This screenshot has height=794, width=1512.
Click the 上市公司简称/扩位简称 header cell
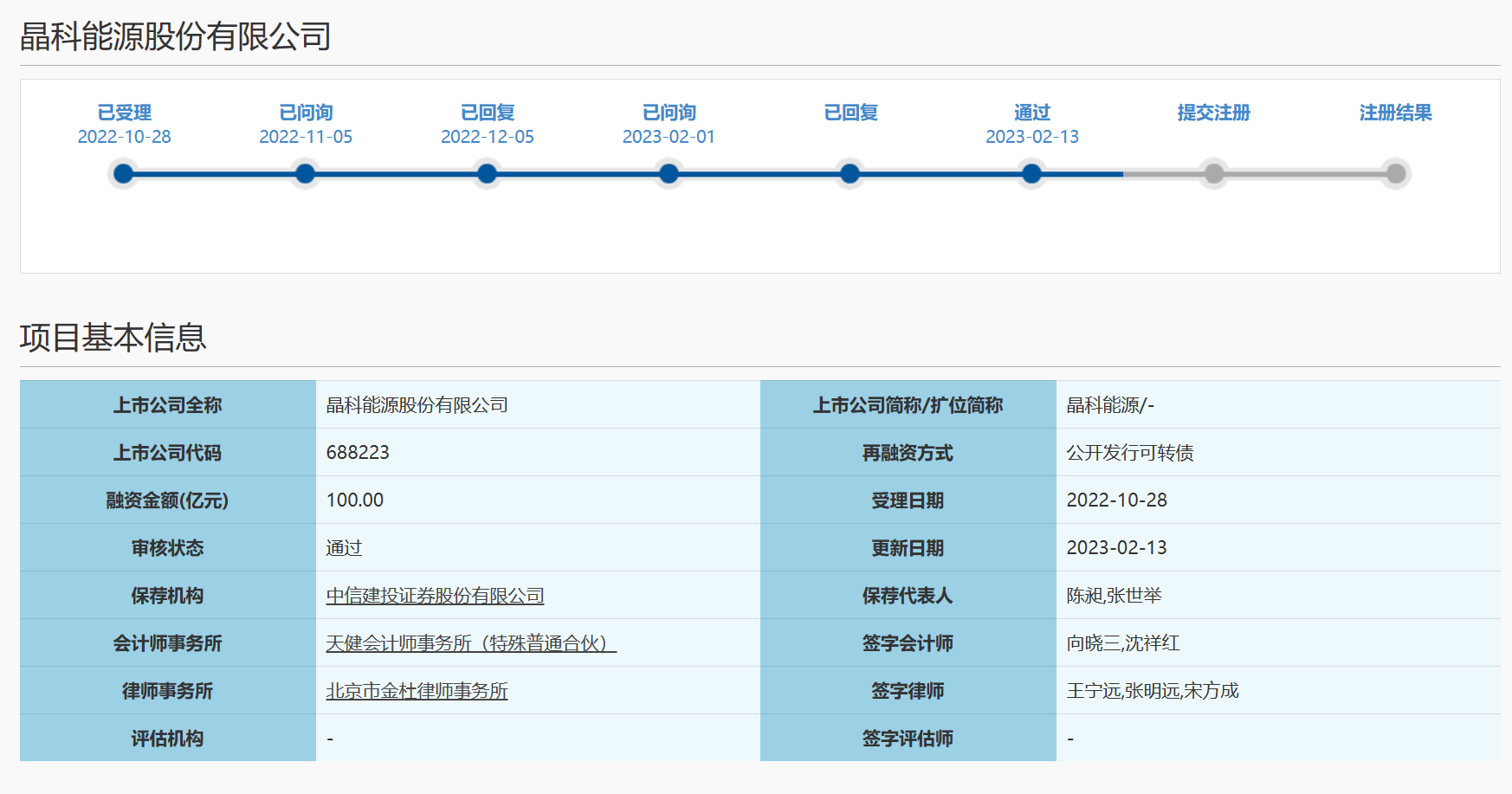coord(908,405)
